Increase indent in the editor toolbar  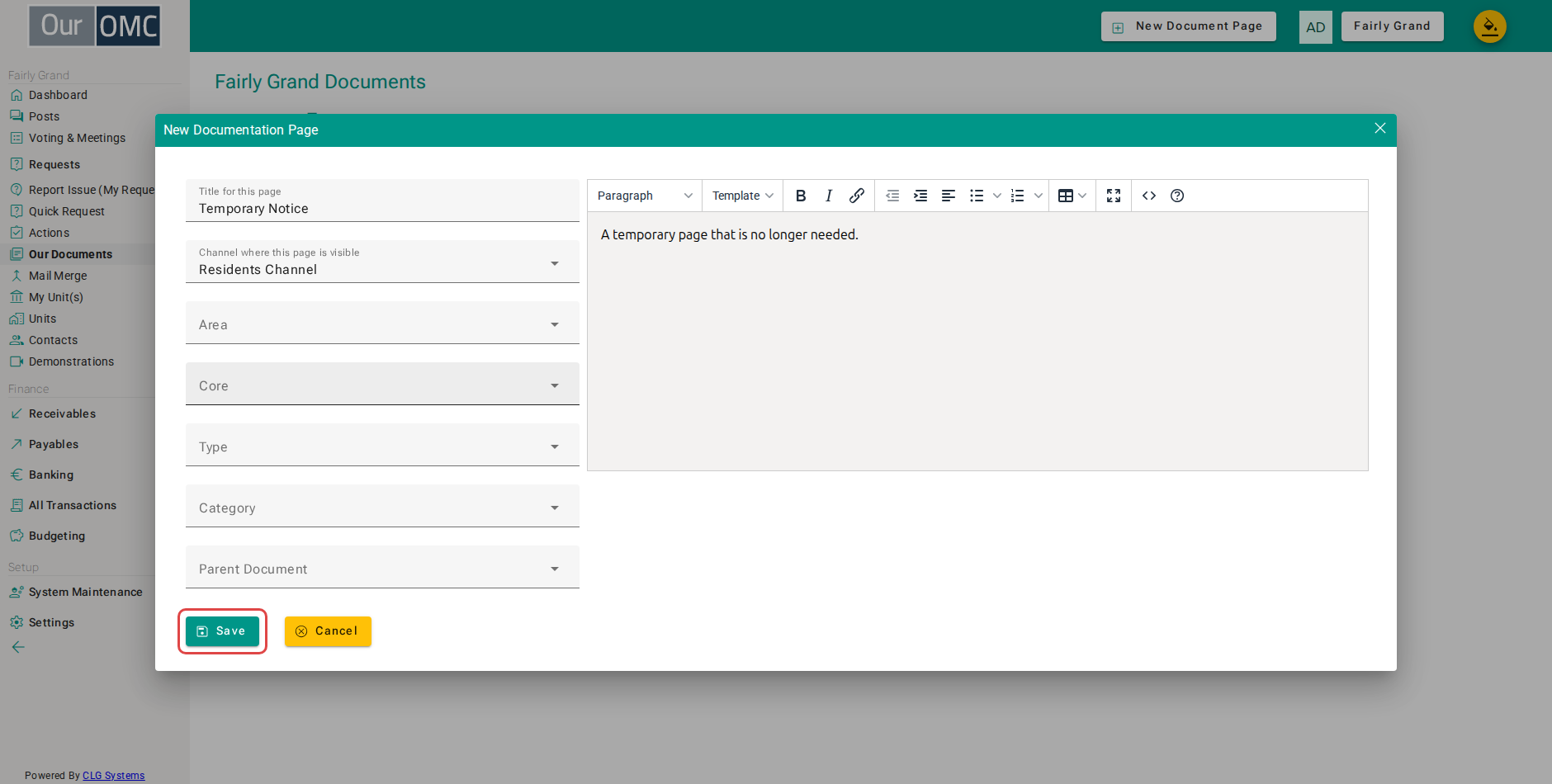[x=920, y=196]
